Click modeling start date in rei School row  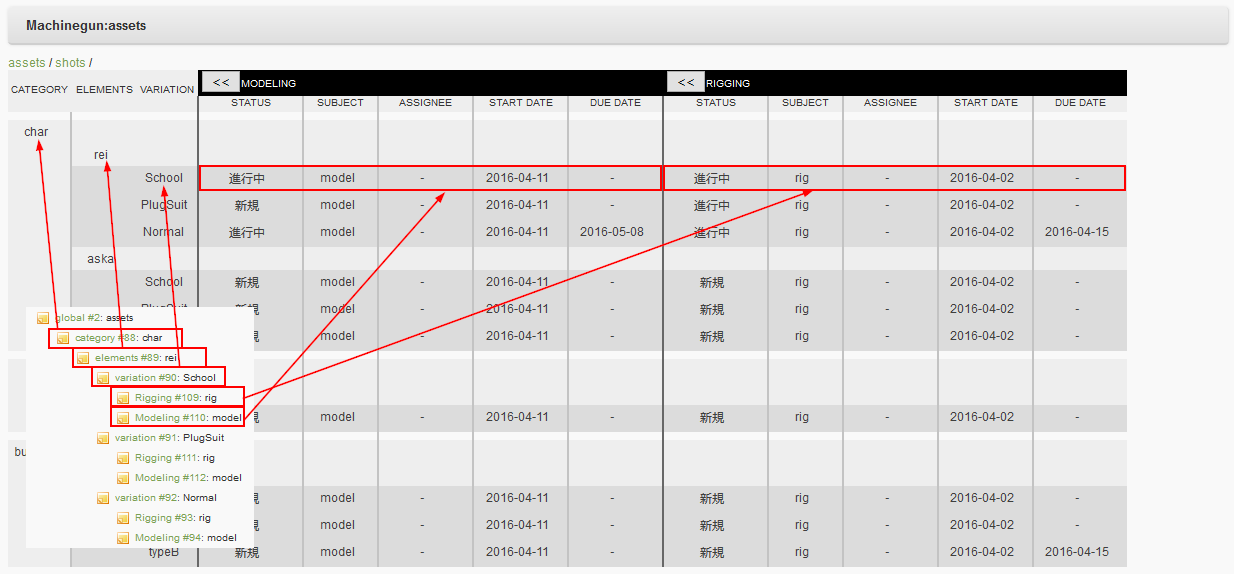click(517, 178)
